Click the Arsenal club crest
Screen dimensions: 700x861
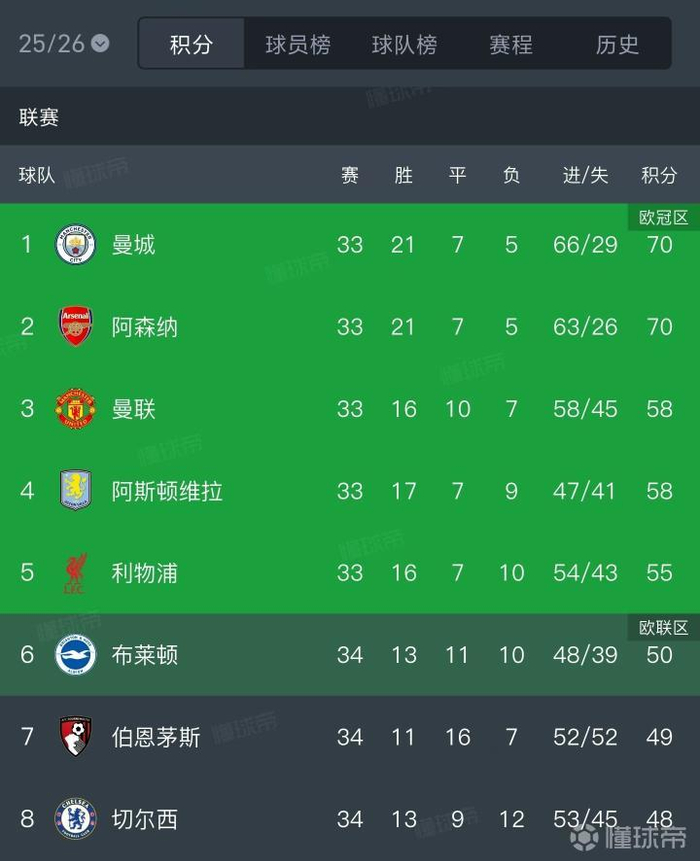coord(75,327)
